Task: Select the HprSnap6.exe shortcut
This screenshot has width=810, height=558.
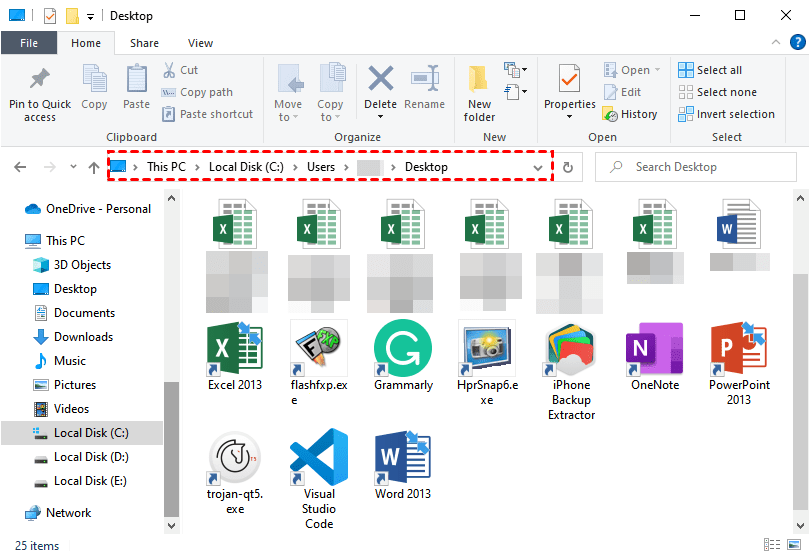Action: point(487,363)
